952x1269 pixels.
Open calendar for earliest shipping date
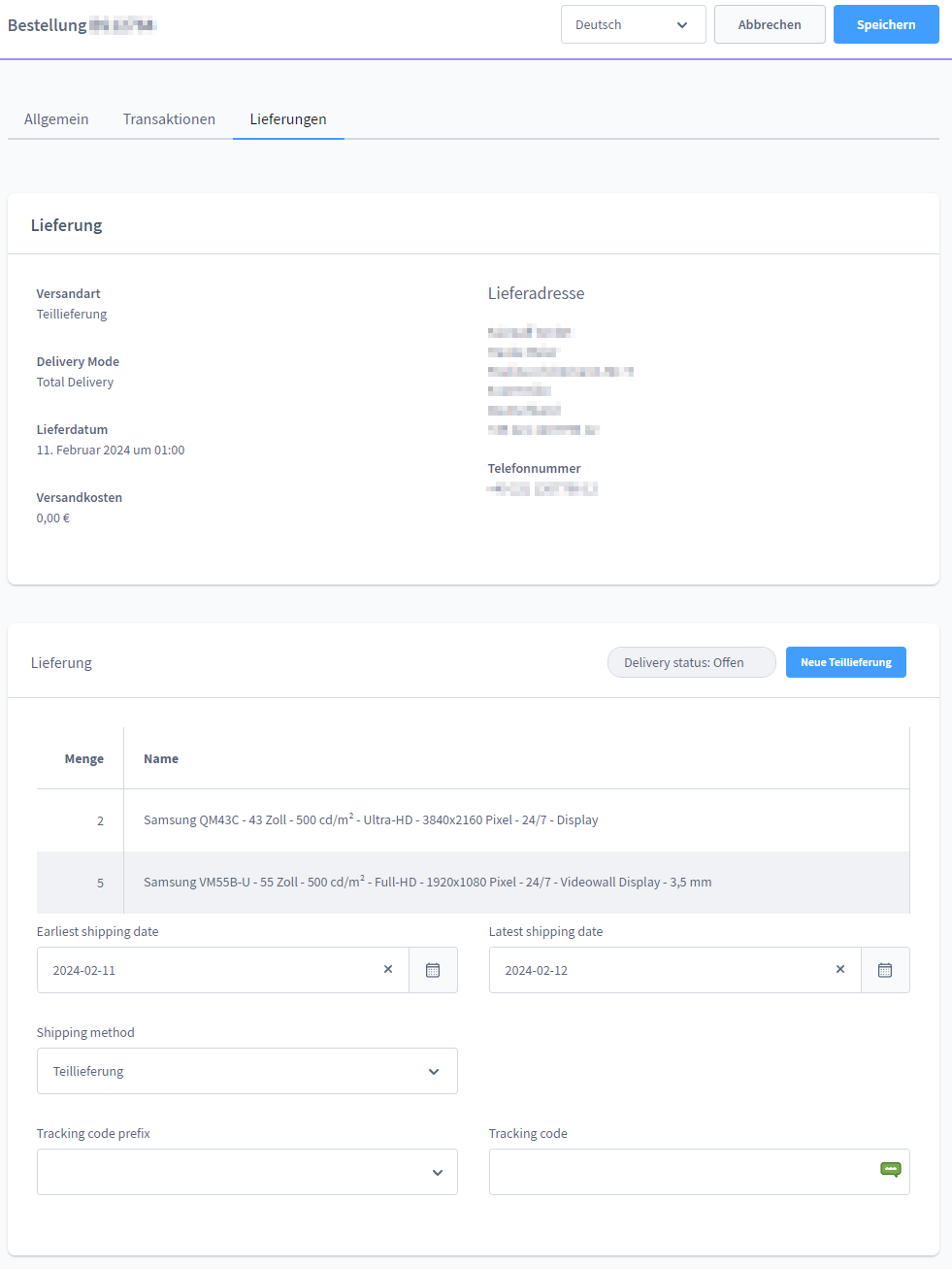point(433,970)
